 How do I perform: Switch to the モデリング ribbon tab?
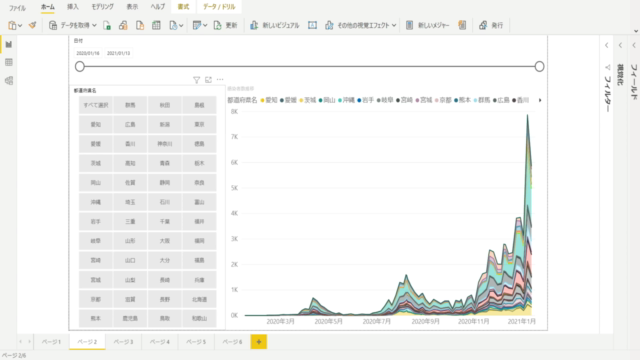coord(102,7)
